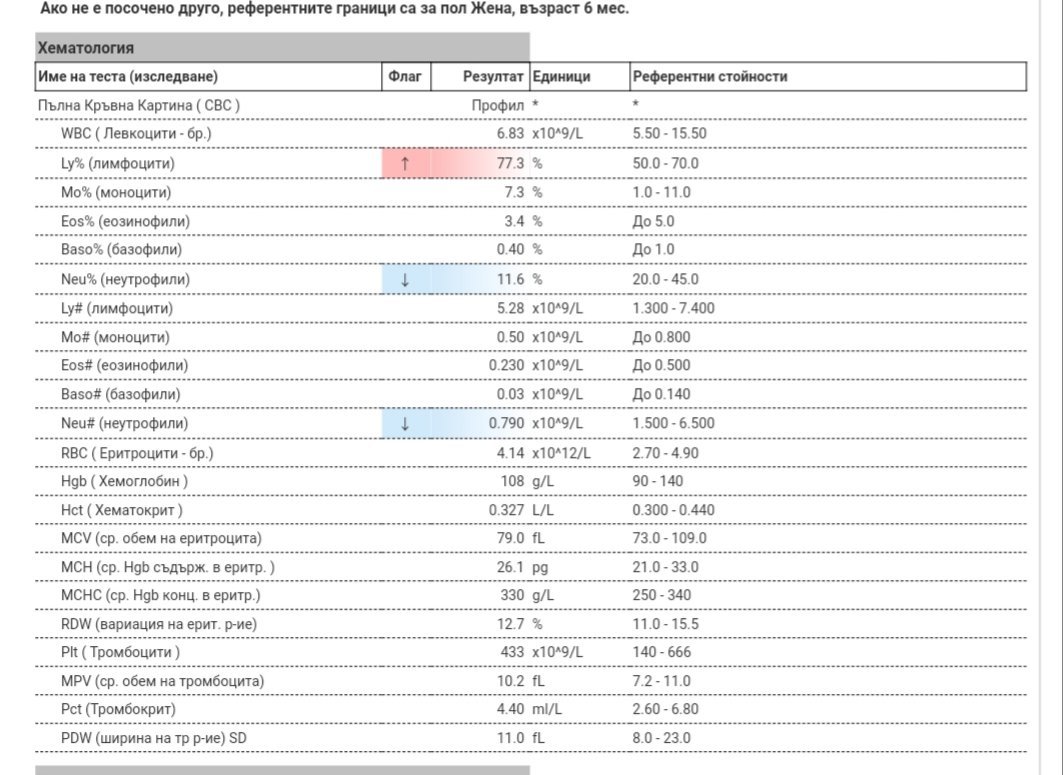The width and height of the screenshot is (1063, 775).
Task: Select the red highlighted 77.3 result value
Action: point(510,164)
